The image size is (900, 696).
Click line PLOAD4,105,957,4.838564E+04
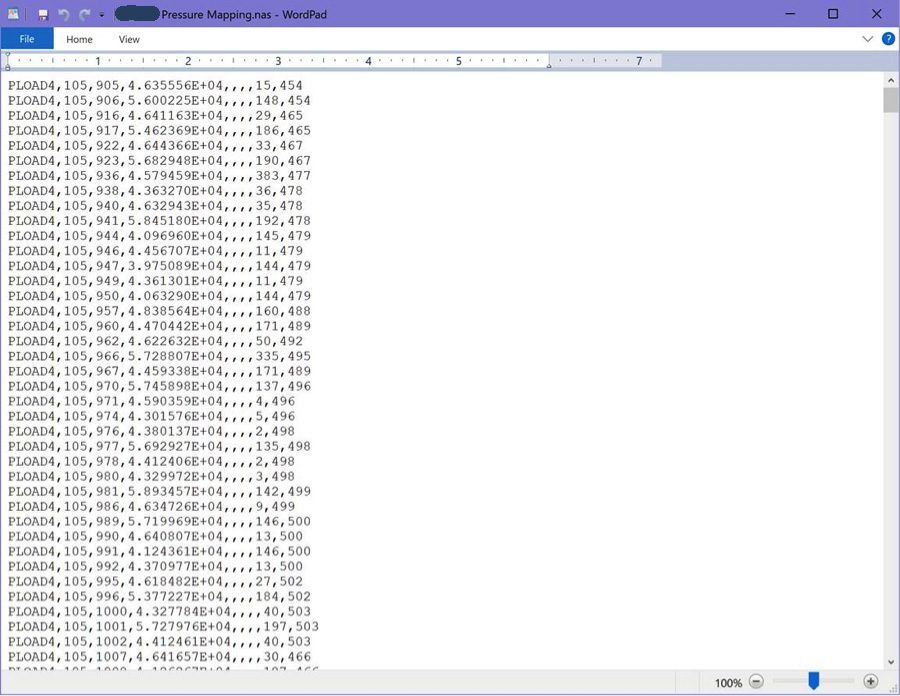click(x=159, y=311)
